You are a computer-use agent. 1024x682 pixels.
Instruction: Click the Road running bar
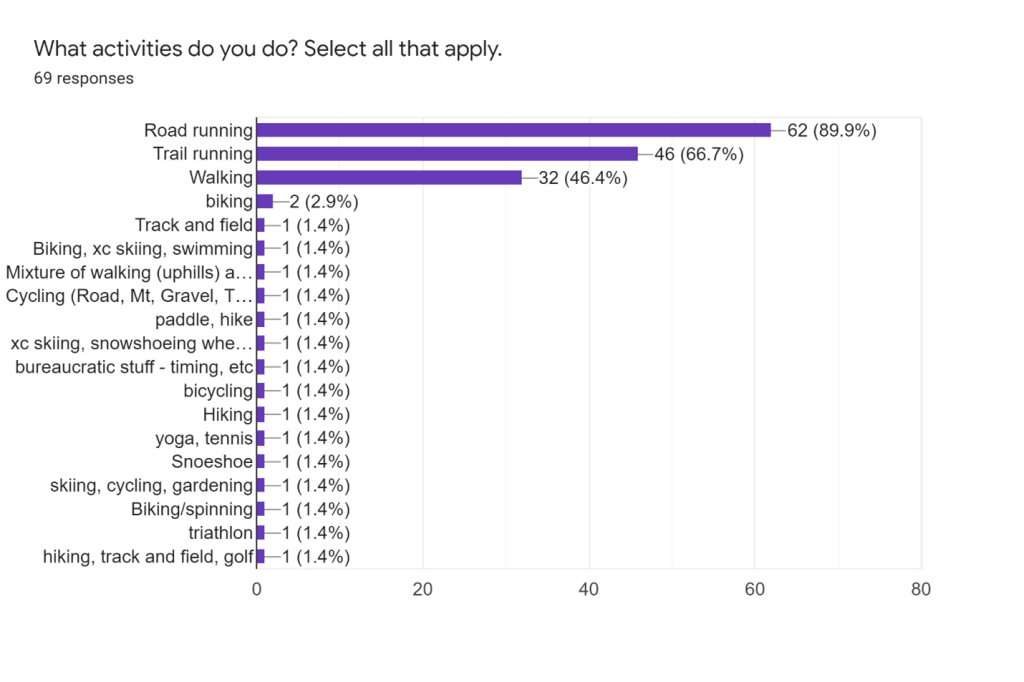pyautogui.click(x=514, y=130)
